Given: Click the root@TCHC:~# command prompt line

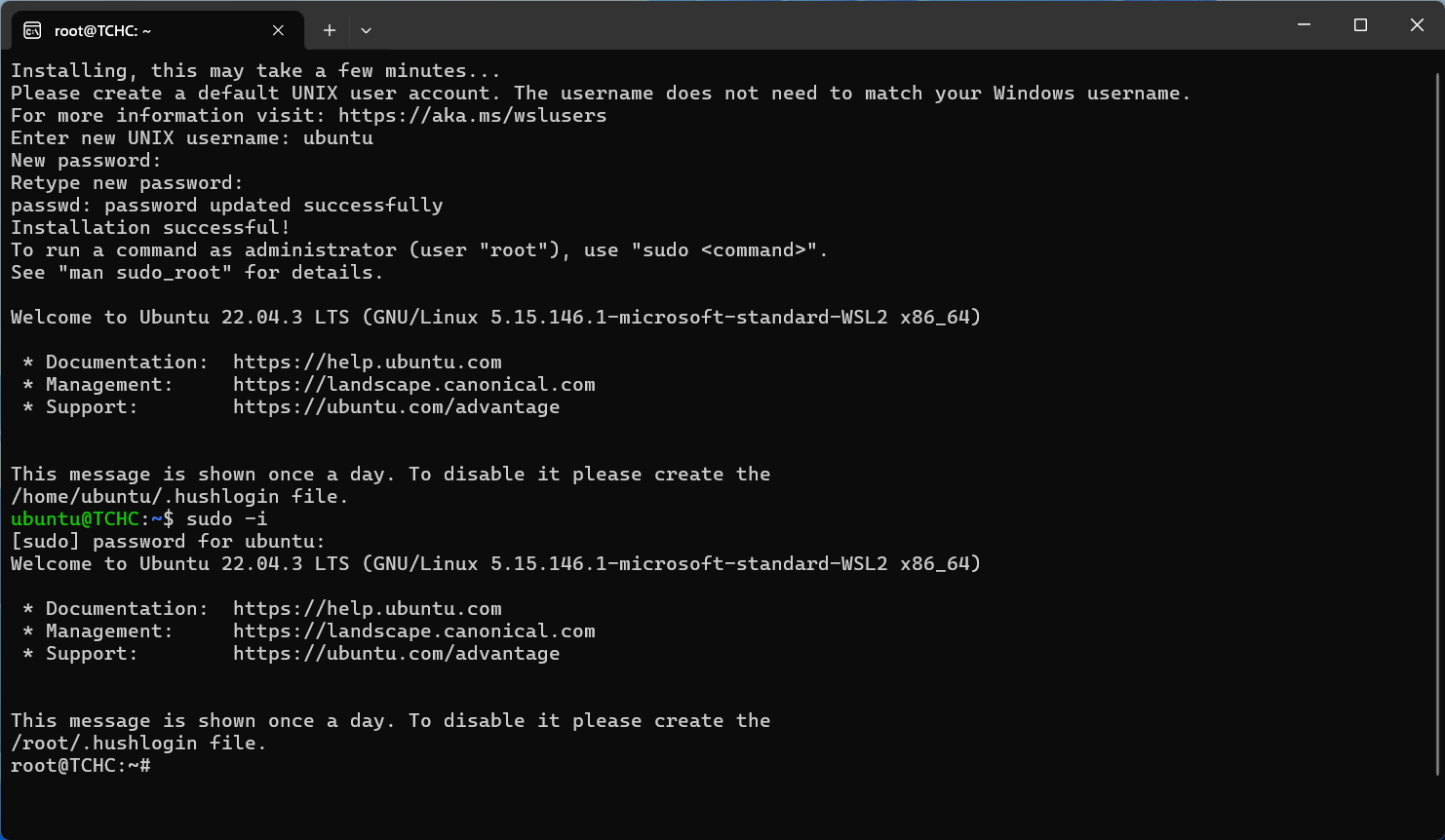Looking at the screenshot, I should coord(80,766).
